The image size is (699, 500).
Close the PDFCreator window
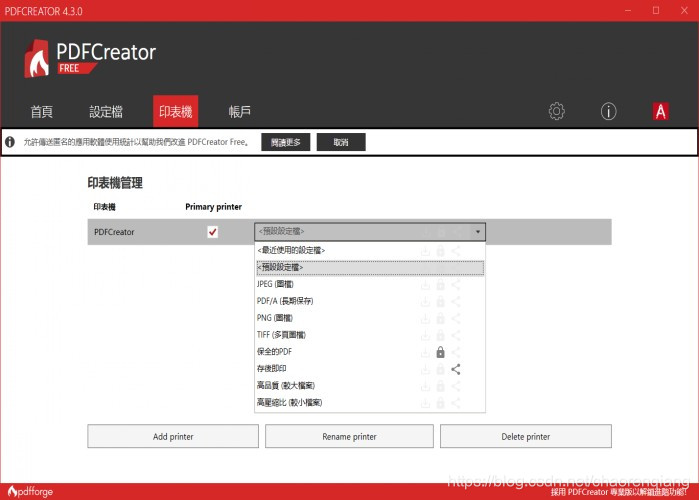tap(684, 10)
